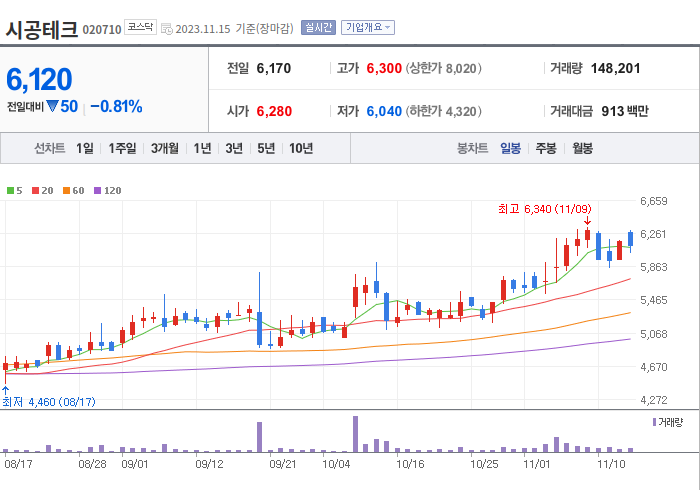The width and height of the screenshot is (700, 490).
Task: Click the calendar icon before the date
Action: coord(167,29)
